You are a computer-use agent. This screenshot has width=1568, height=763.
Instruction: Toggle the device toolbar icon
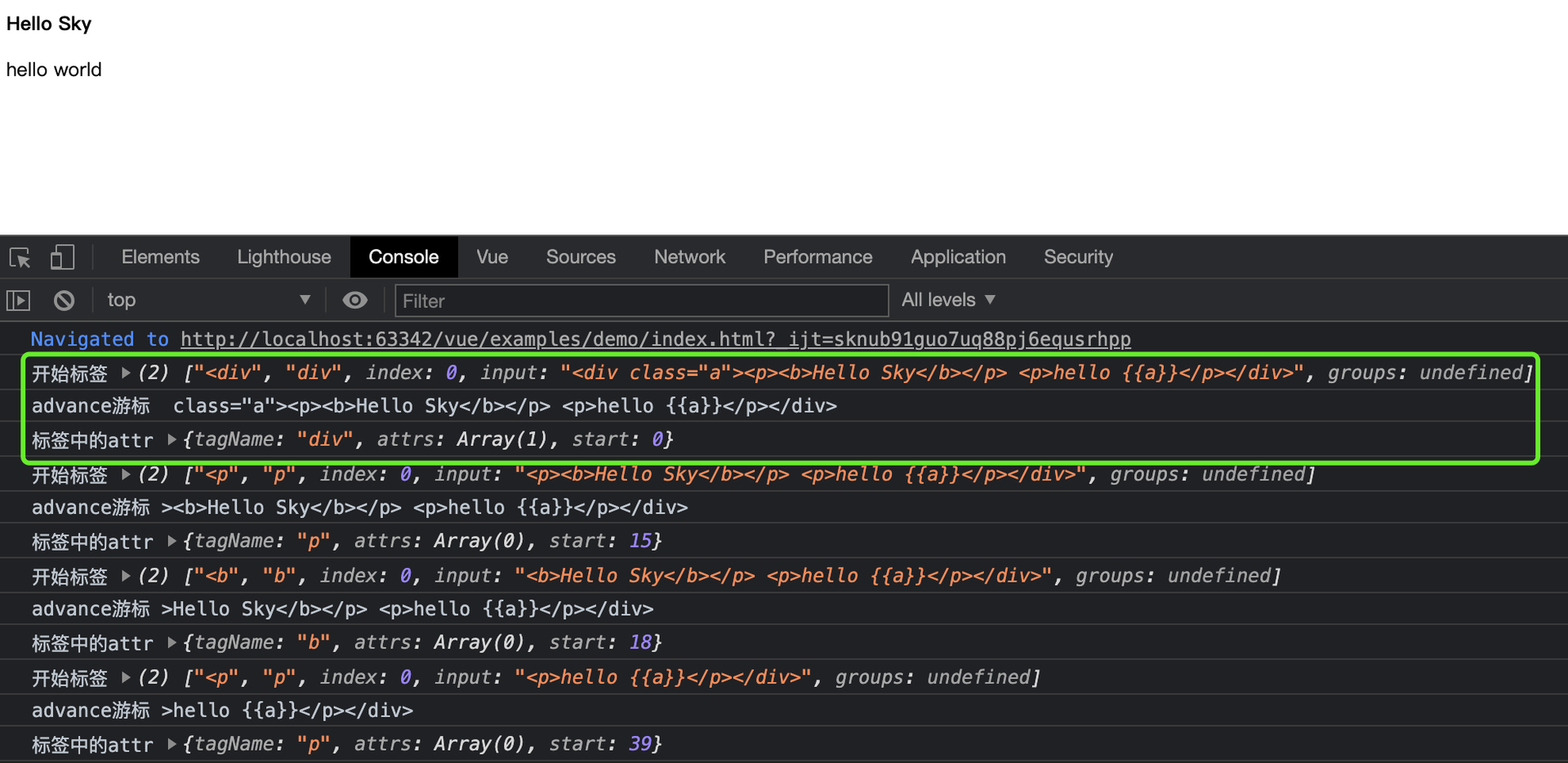click(63, 257)
